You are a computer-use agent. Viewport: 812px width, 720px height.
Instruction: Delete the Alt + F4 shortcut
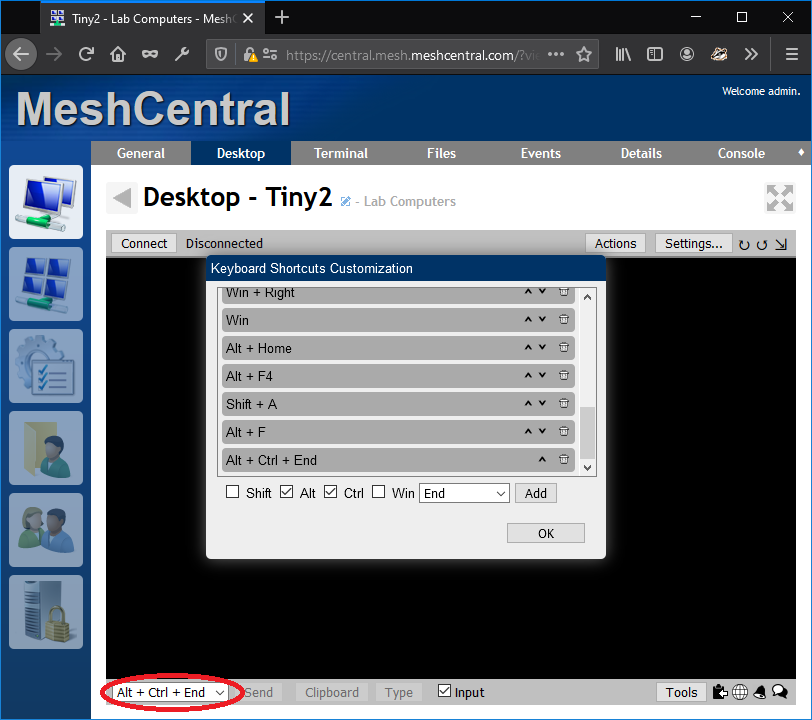pyautogui.click(x=564, y=375)
